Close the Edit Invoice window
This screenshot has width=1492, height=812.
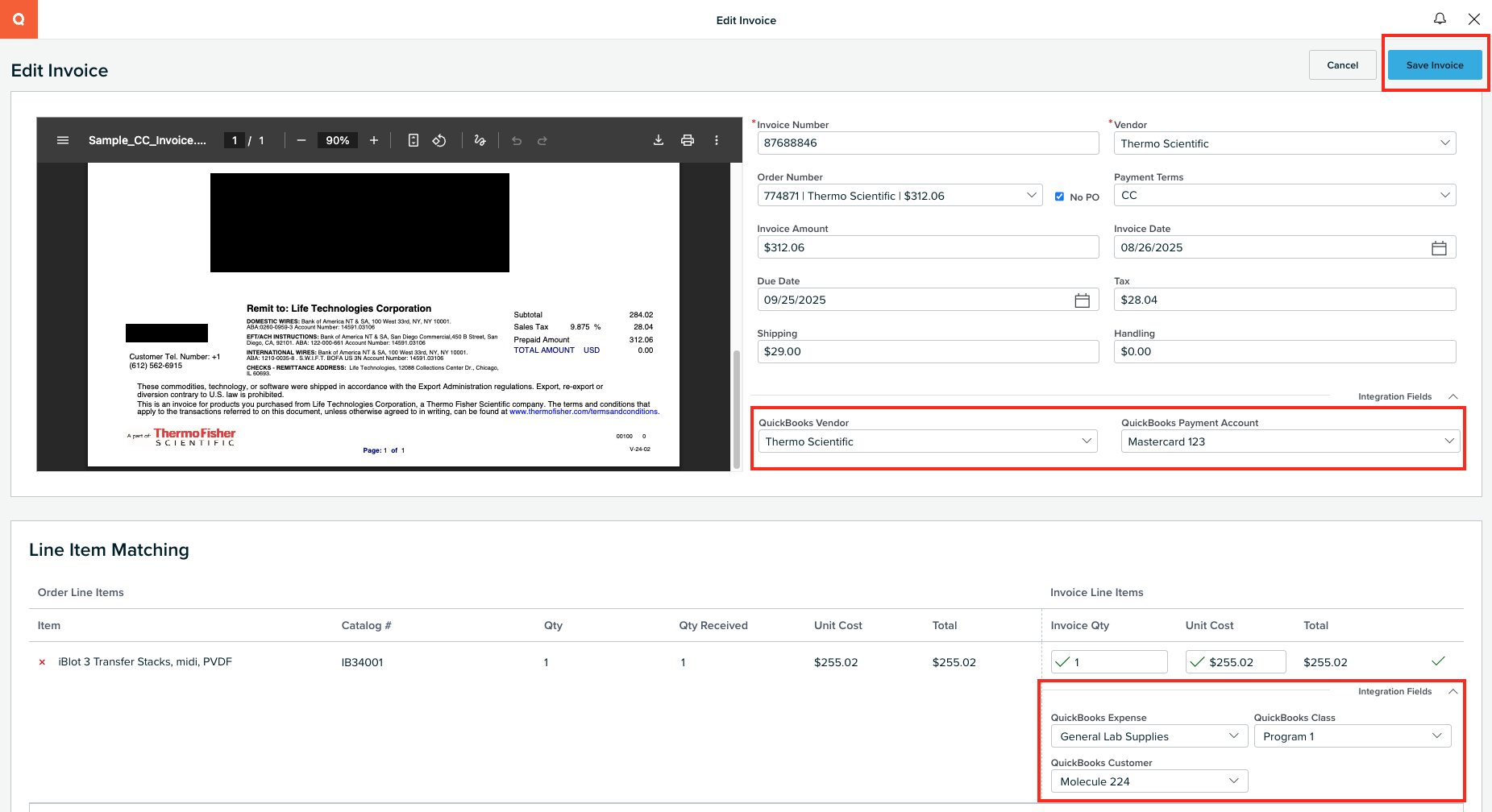tap(1473, 19)
